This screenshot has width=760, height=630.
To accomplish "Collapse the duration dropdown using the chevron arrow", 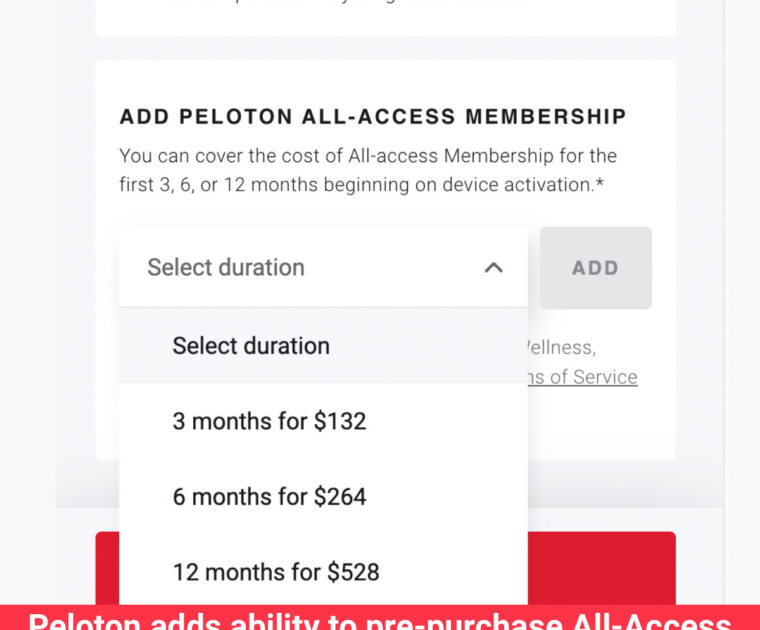I will (x=493, y=268).
